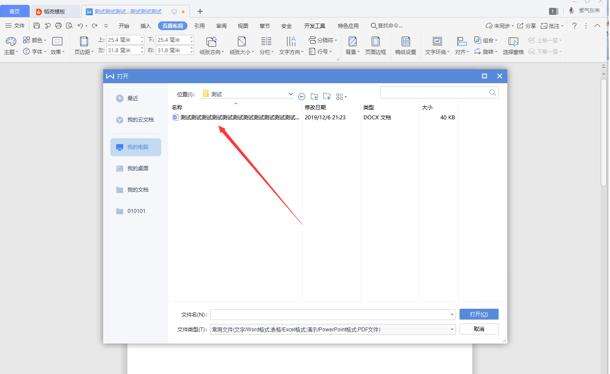Click the Paper Size (纸张大小) icon
The width and height of the screenshot is (610, 374).
click(242, 41)
